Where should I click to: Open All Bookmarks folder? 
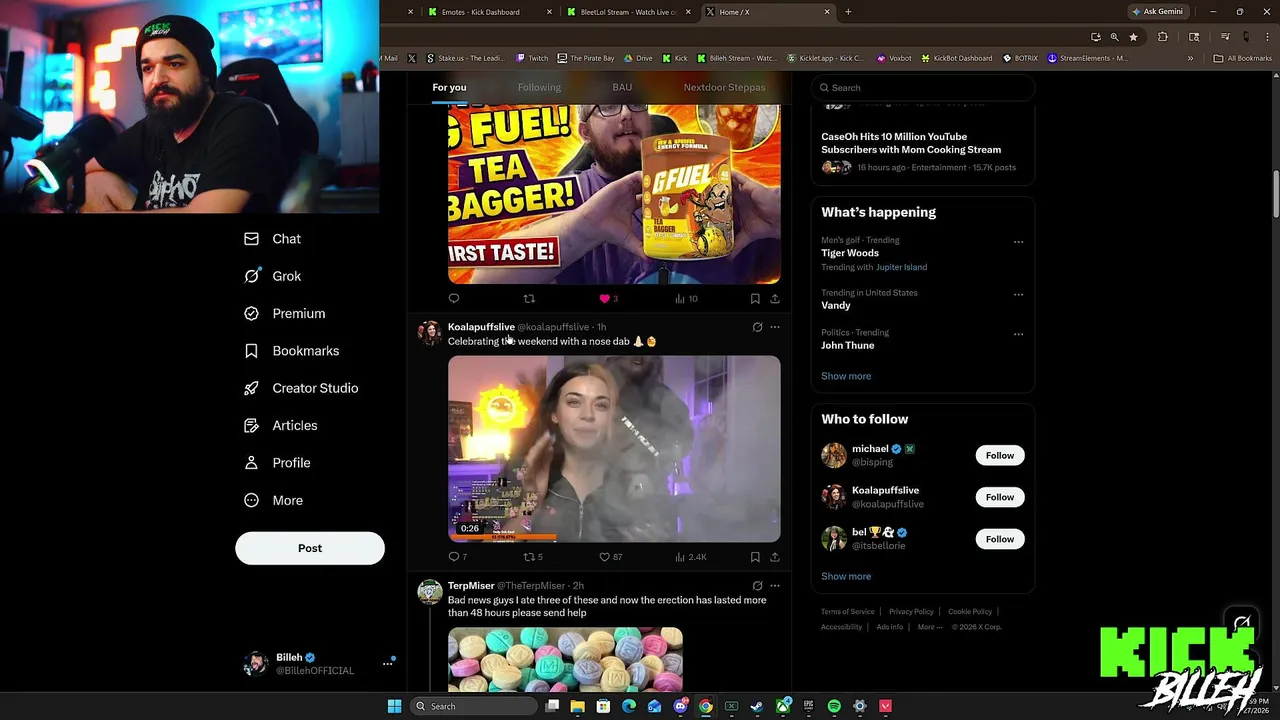coord(1242,58)
